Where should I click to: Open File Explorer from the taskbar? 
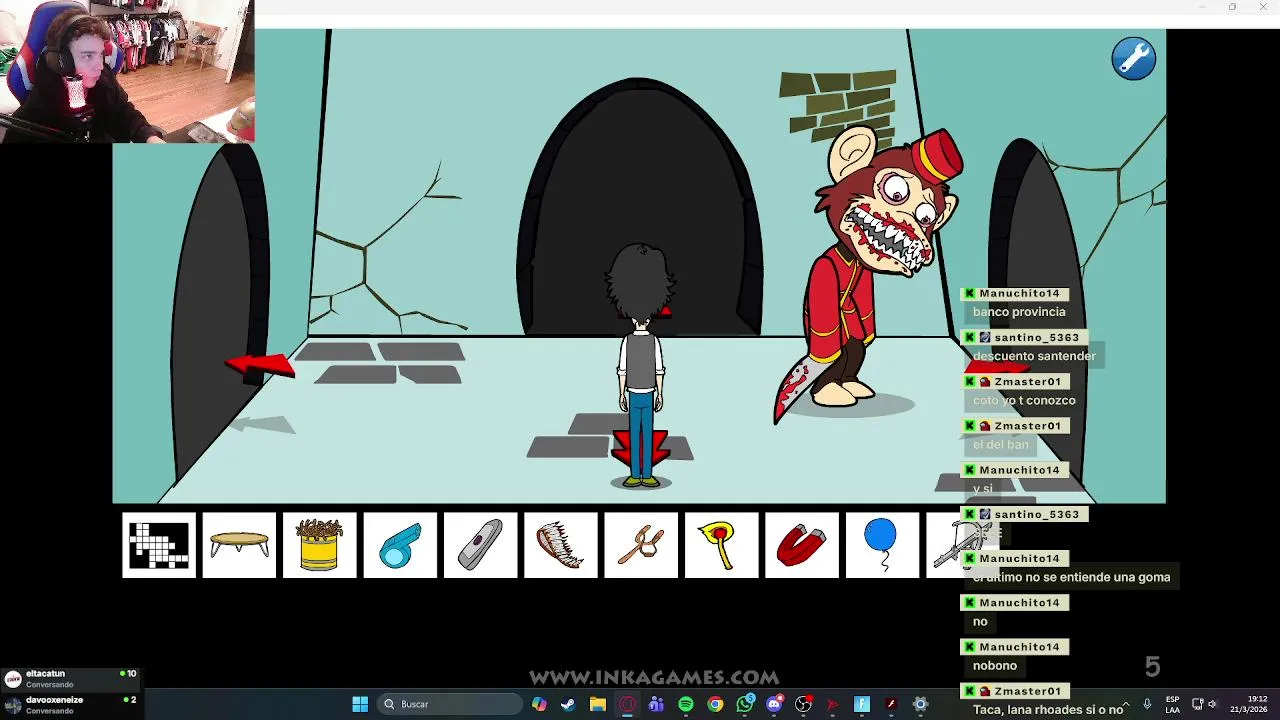[x=597, y=704]
